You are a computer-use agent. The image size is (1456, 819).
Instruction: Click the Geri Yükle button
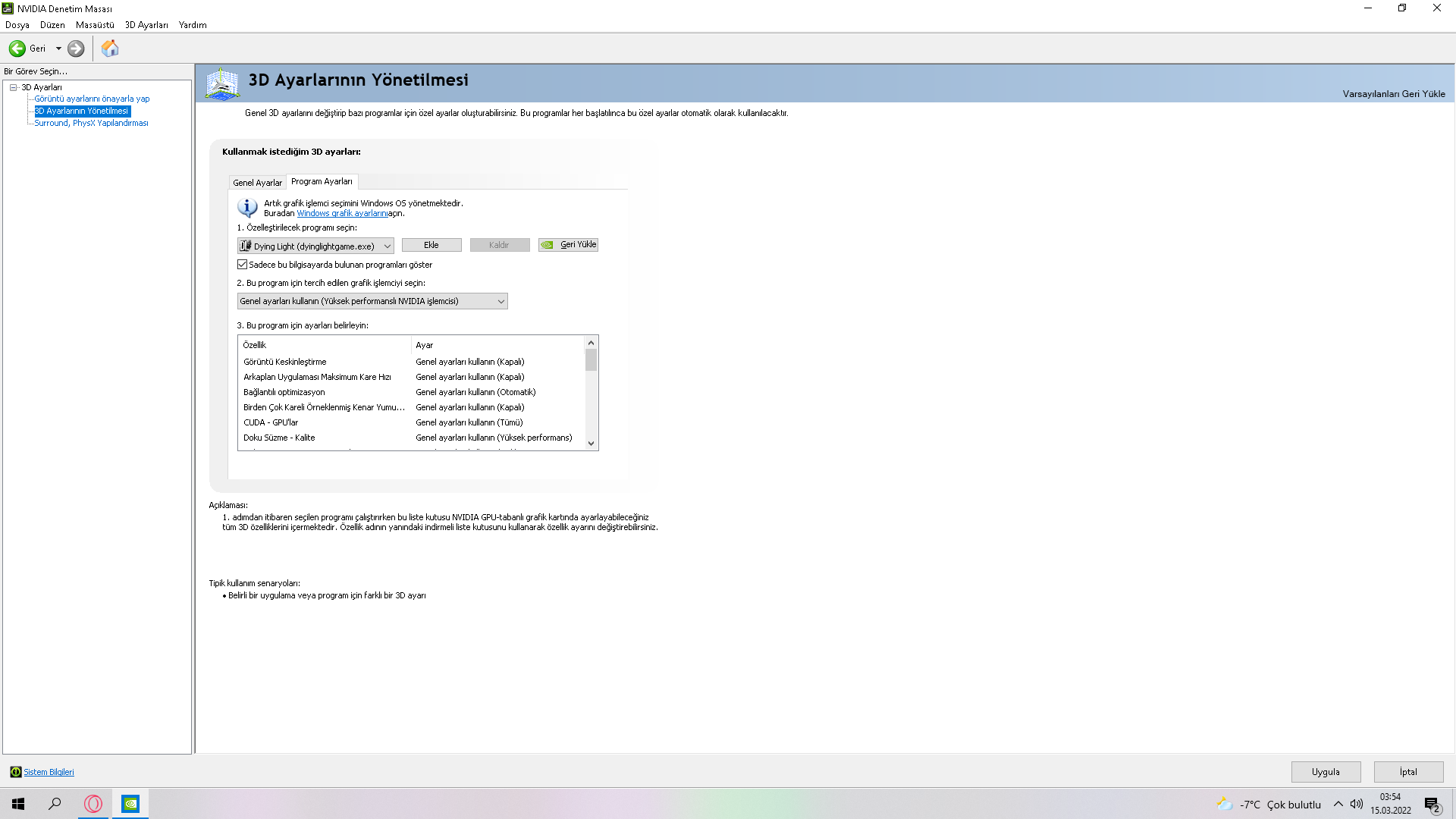pos(568,245)
